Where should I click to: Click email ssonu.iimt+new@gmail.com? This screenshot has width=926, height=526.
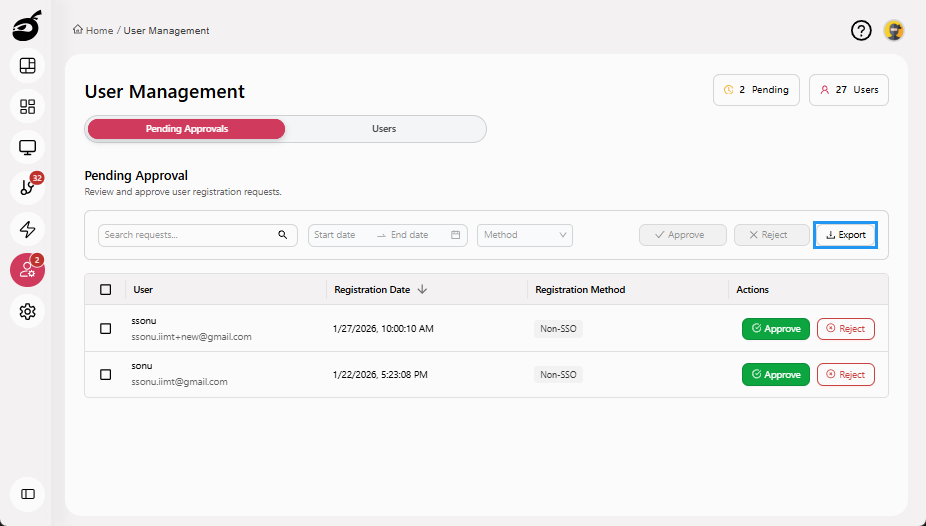[x=191, y=337]
